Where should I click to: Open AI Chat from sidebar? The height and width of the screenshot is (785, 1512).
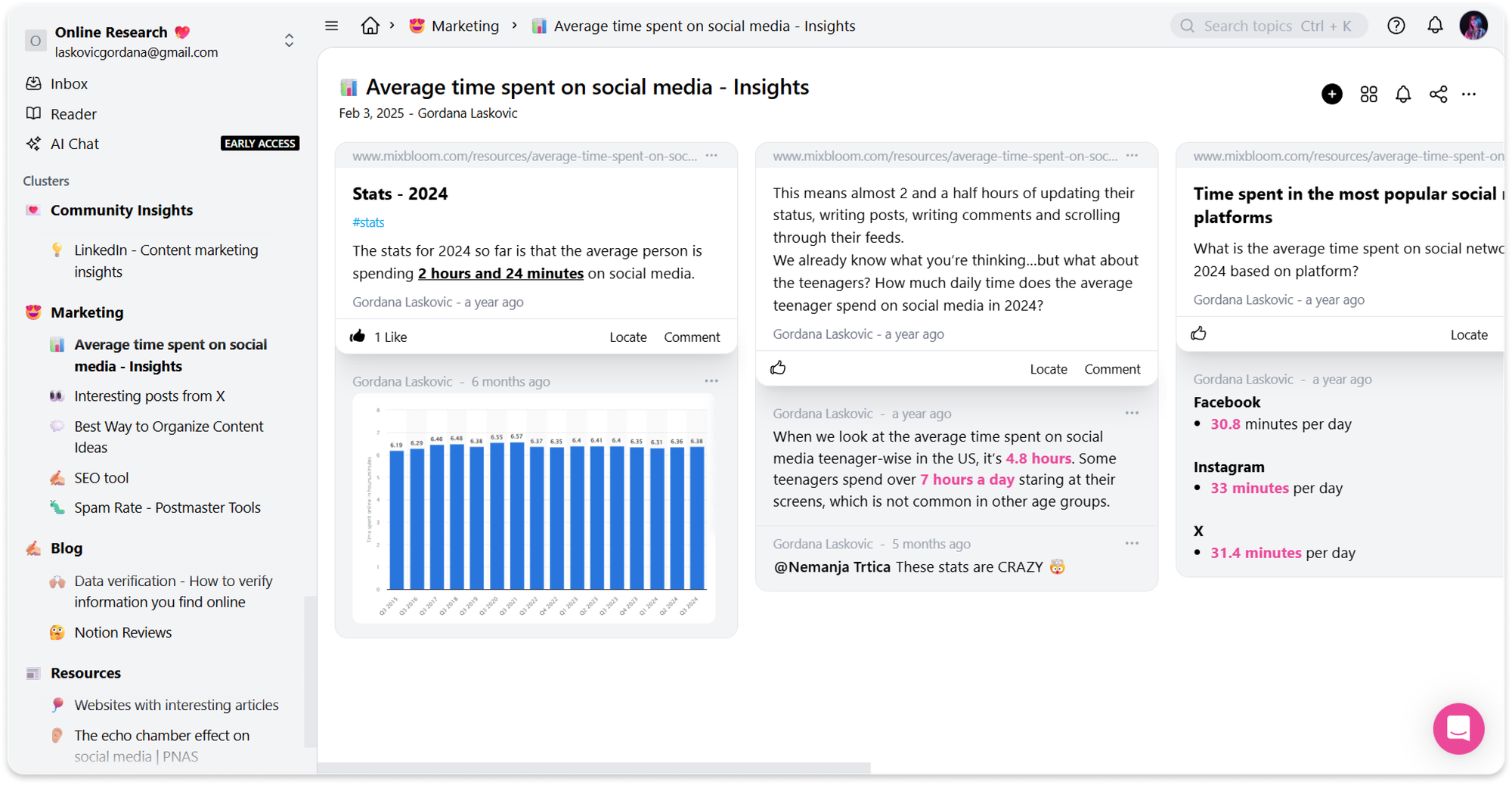pos(74,144)
